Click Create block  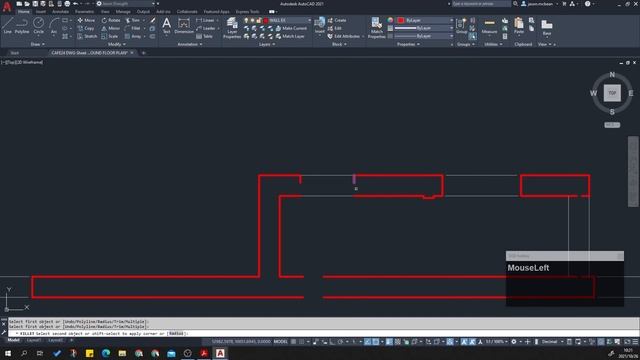tap(337, 20)
